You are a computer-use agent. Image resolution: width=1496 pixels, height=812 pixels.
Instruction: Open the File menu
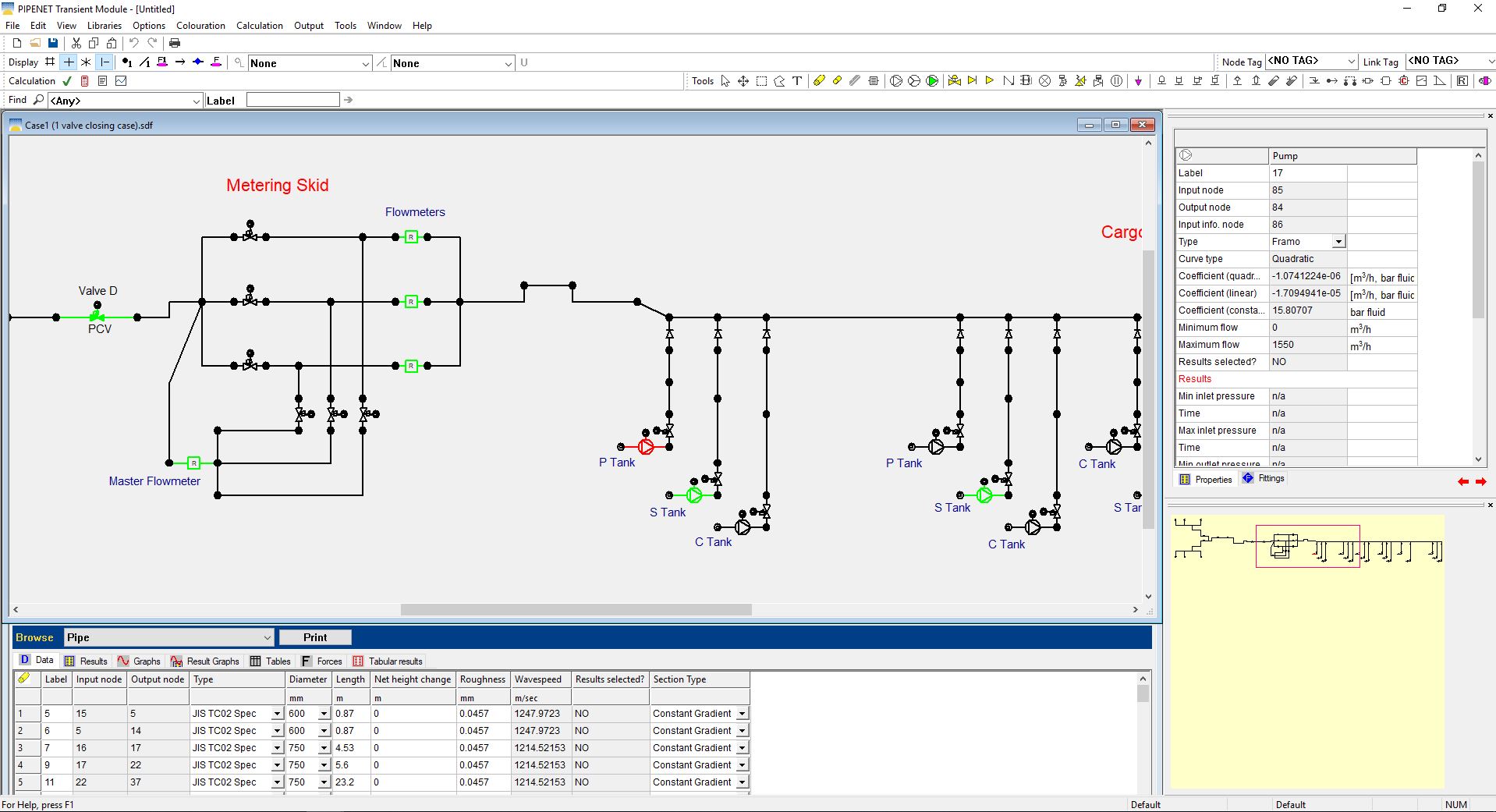[x=12, y=26]
